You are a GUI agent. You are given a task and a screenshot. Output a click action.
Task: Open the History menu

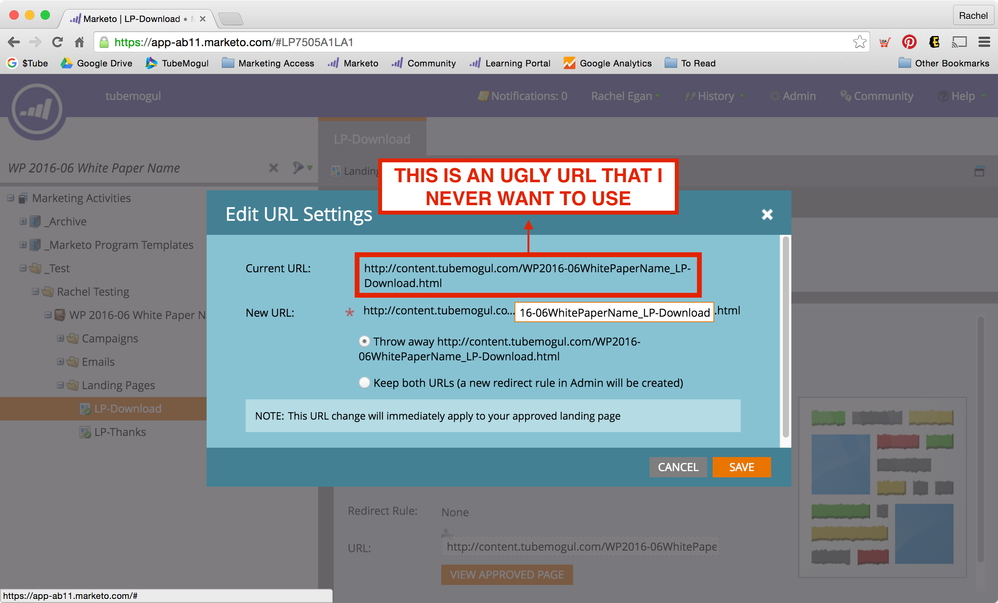(x=715, y=96)
